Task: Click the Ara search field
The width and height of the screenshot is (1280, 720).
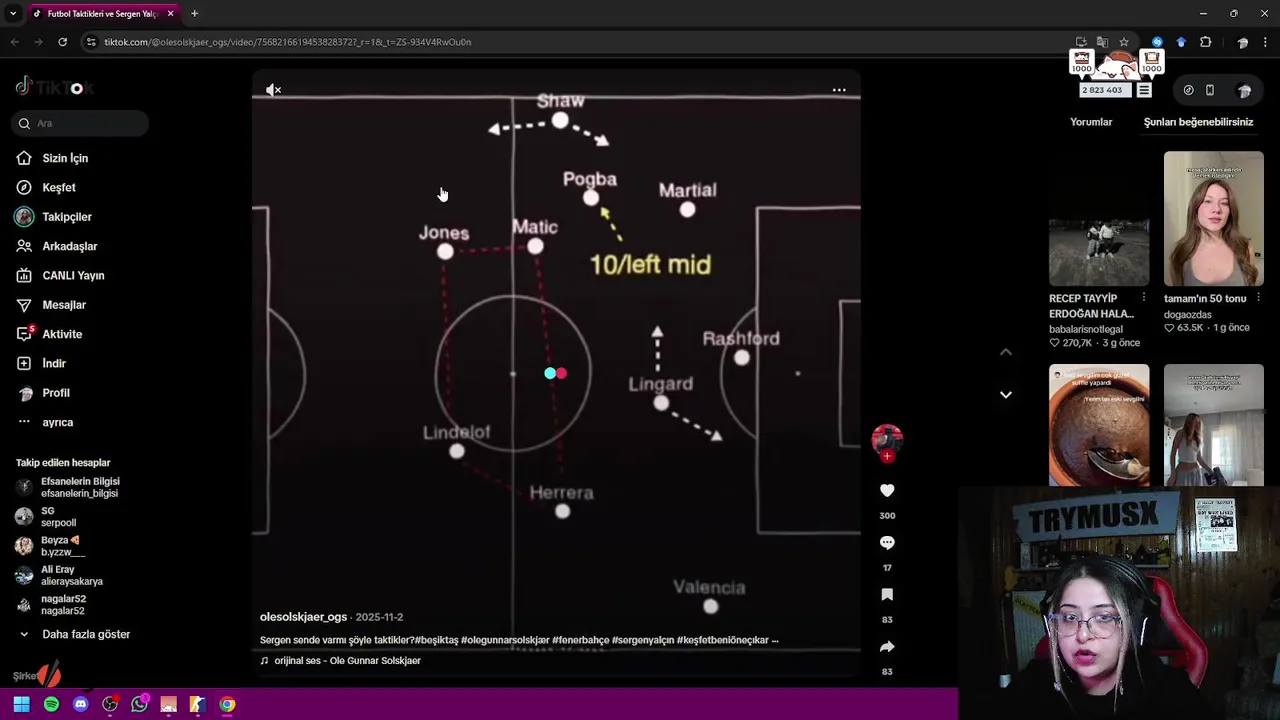Action: coord(81,123)
